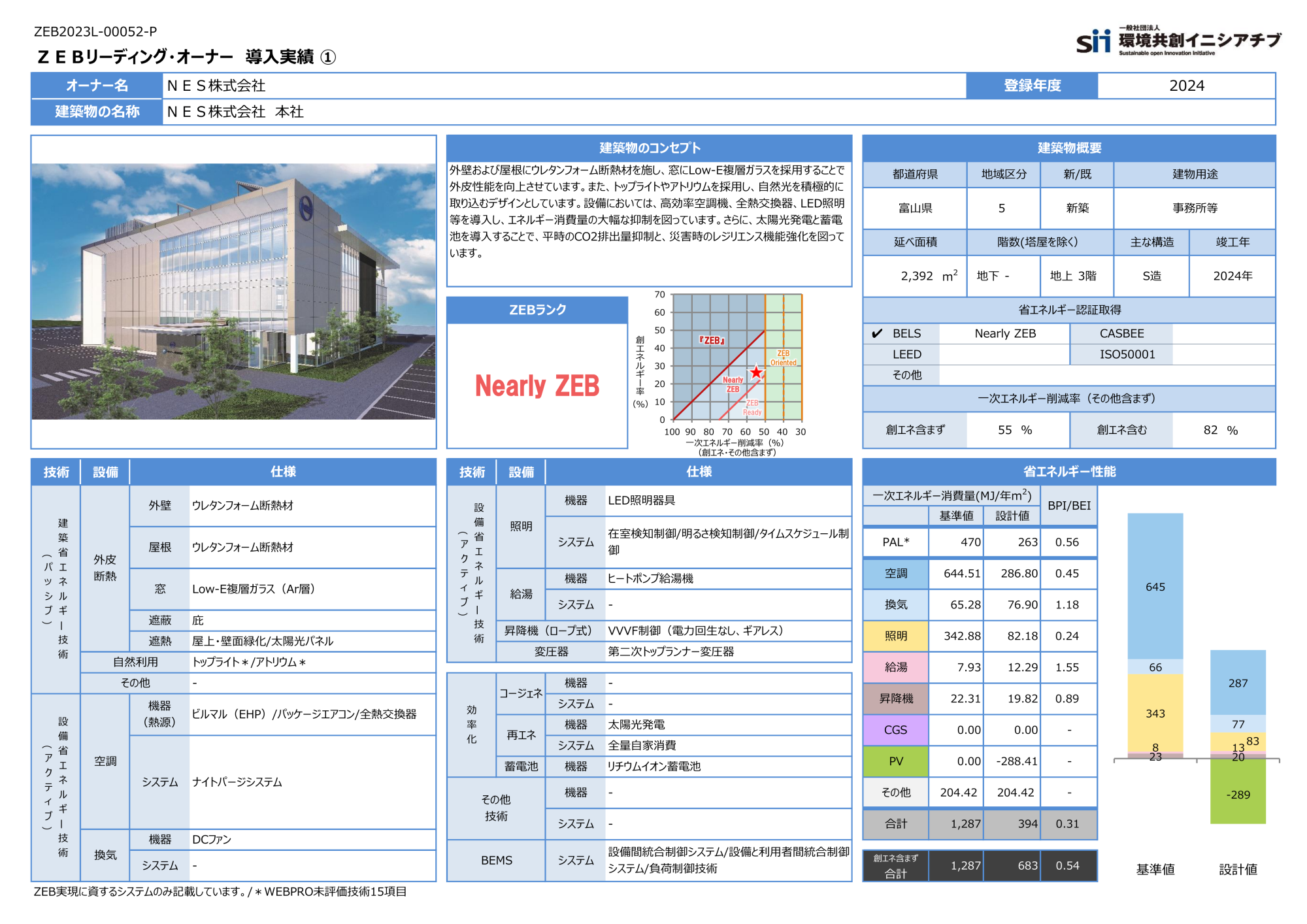This screenshot has width=1307, height=924.
Task: Select the LED照明器具 spec
Action: tap(641, 501)
